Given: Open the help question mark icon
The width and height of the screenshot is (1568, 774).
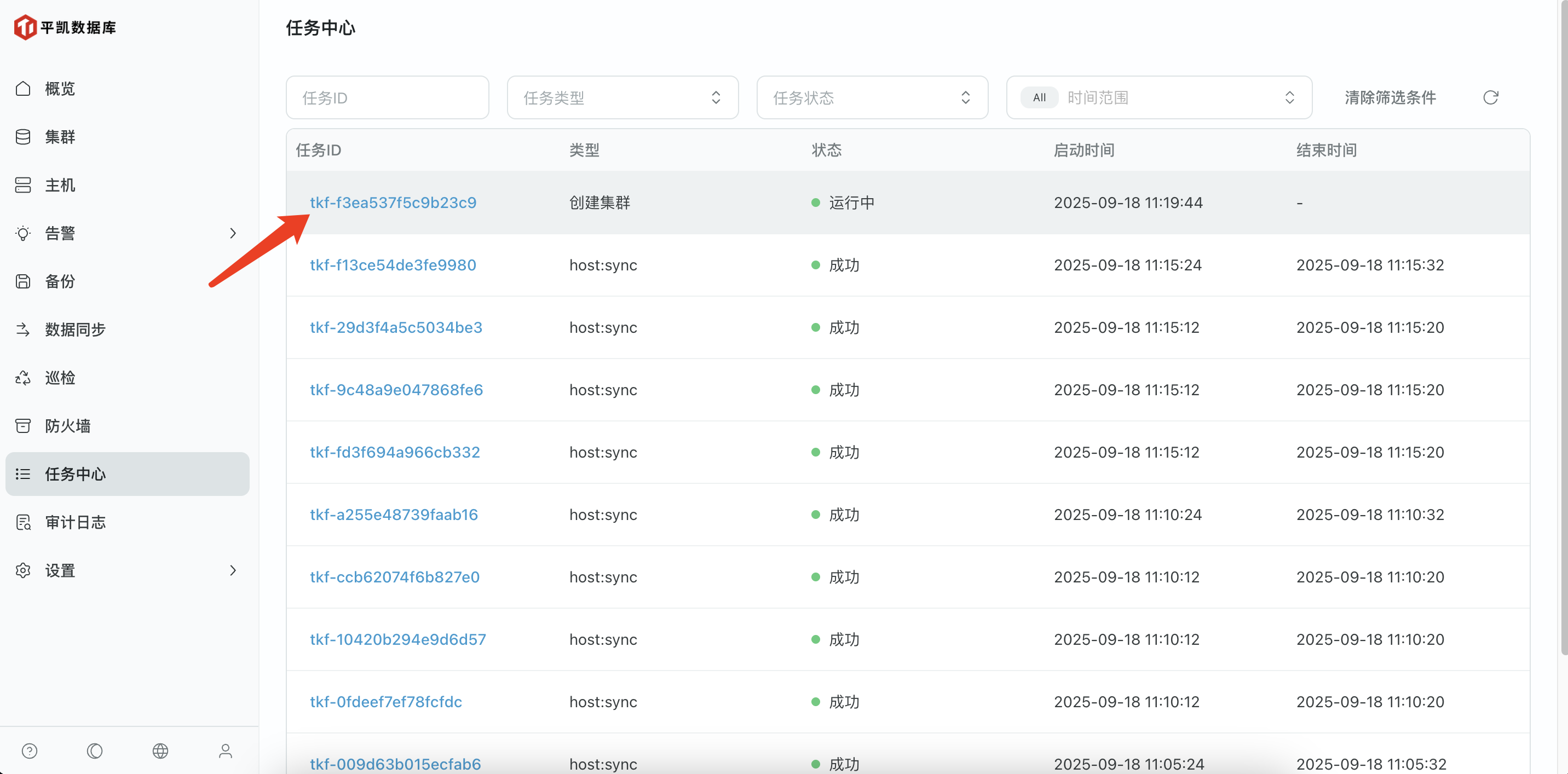Looking at the screenshot, I should pos(29,751).
